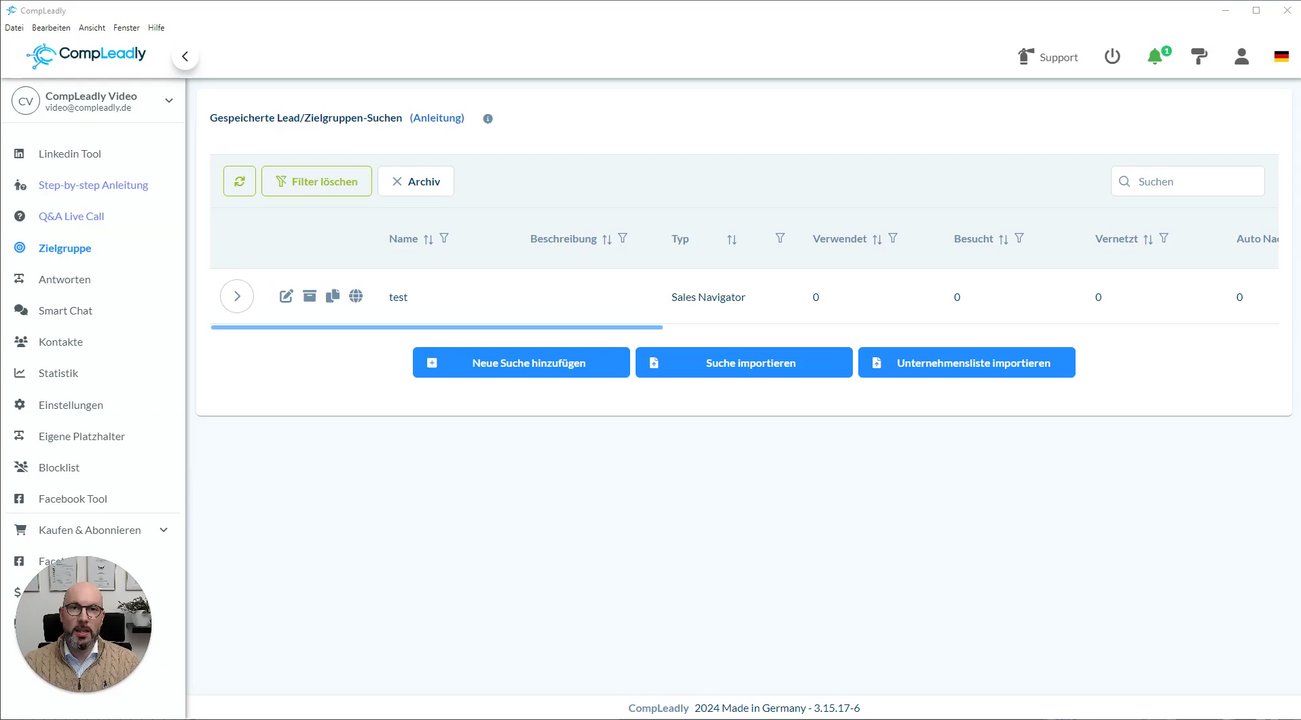Screen dimensions: 1301x720
Task: Sort by Beschreibung column
Action: [607, 239]
